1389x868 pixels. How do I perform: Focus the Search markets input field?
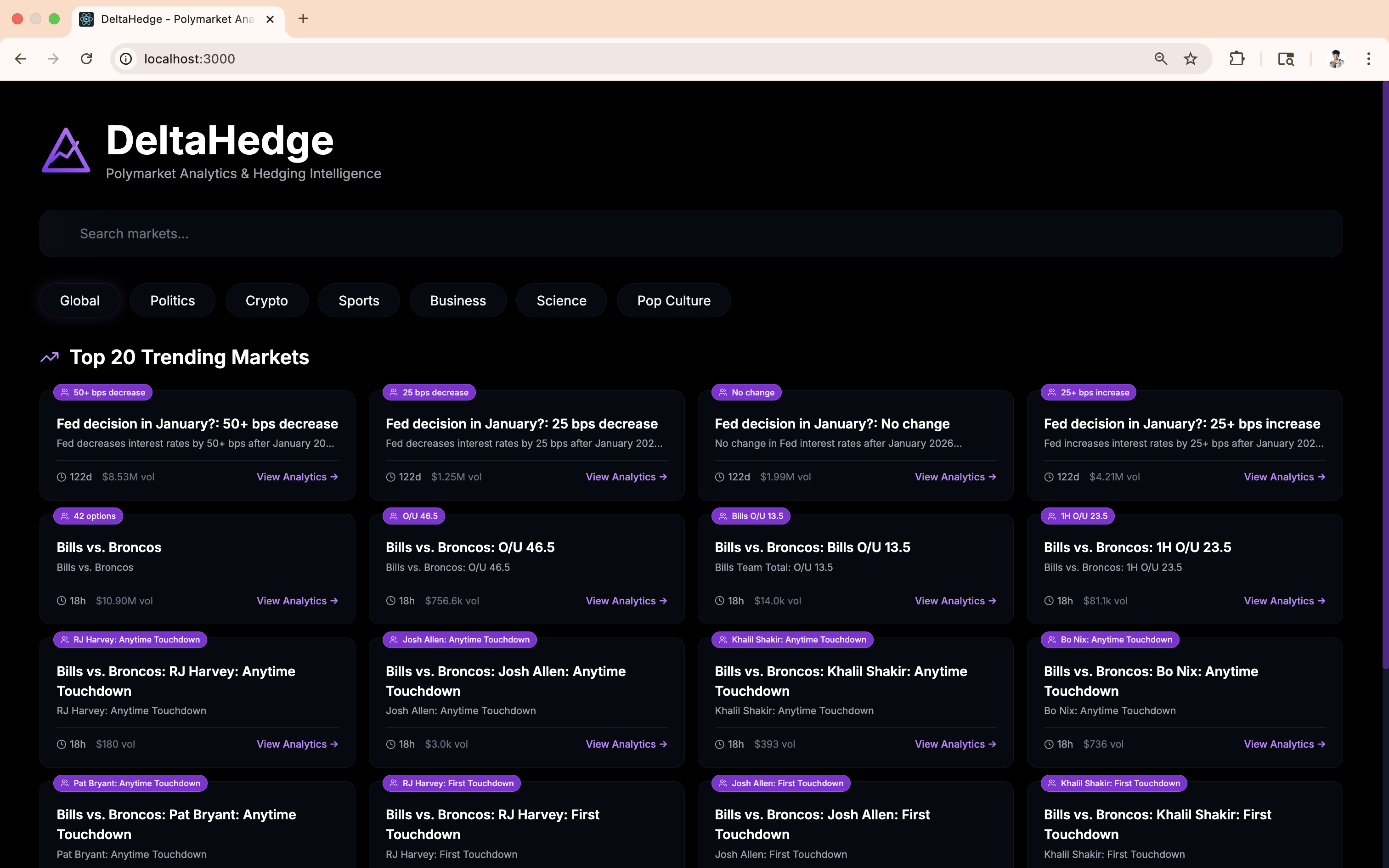690,234
